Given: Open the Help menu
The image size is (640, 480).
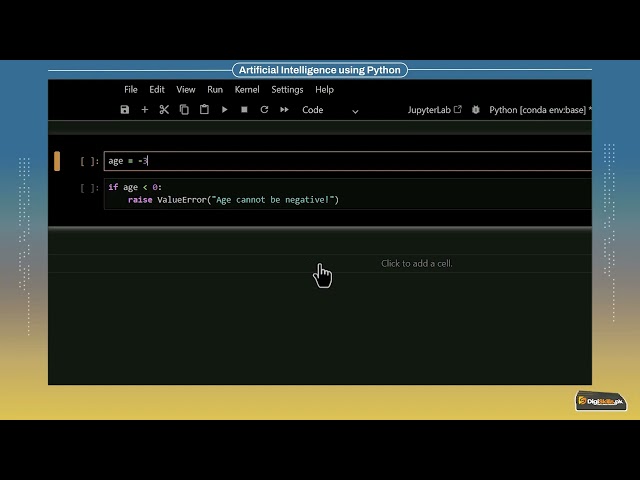Looking at the screenshot, I should (x=324, y=89).
